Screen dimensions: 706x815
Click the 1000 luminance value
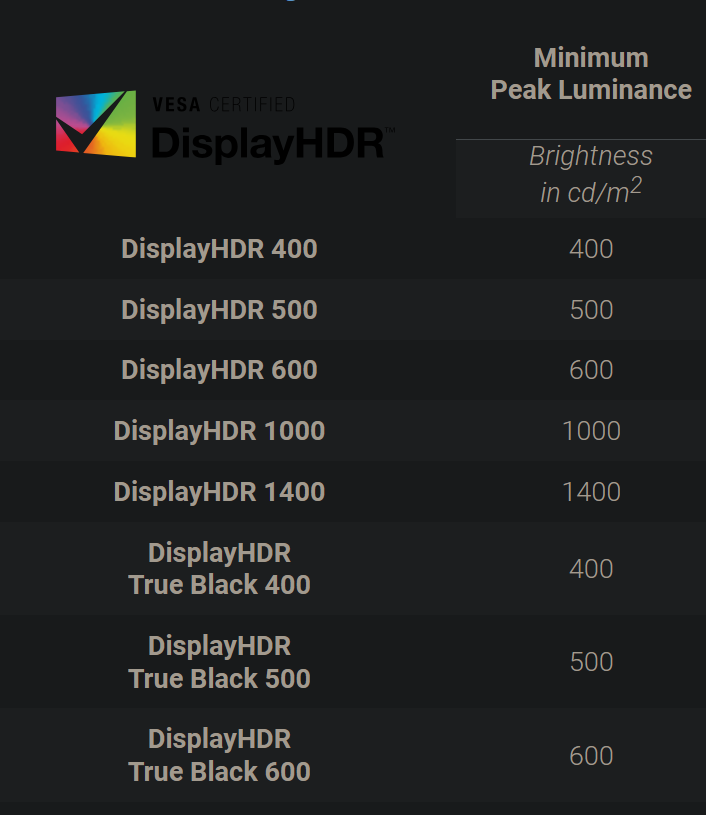click(x=591, y=430)
